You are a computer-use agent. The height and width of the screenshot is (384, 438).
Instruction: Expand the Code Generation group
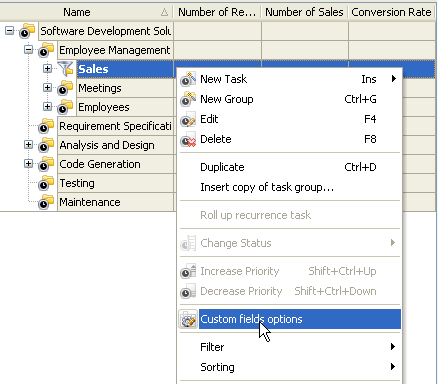point(29,164)
